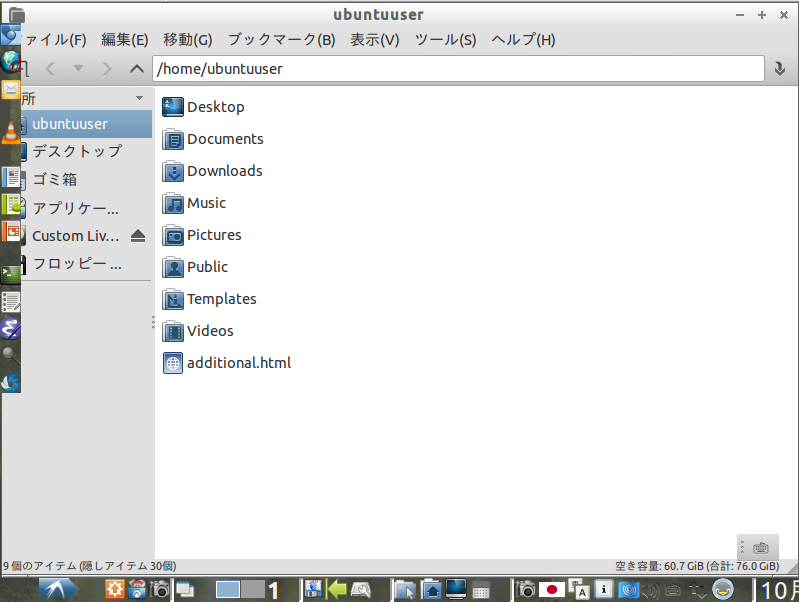Open the ツール(S) menu
The height and width of the screenshot is (602, 799).
[445, 40]
